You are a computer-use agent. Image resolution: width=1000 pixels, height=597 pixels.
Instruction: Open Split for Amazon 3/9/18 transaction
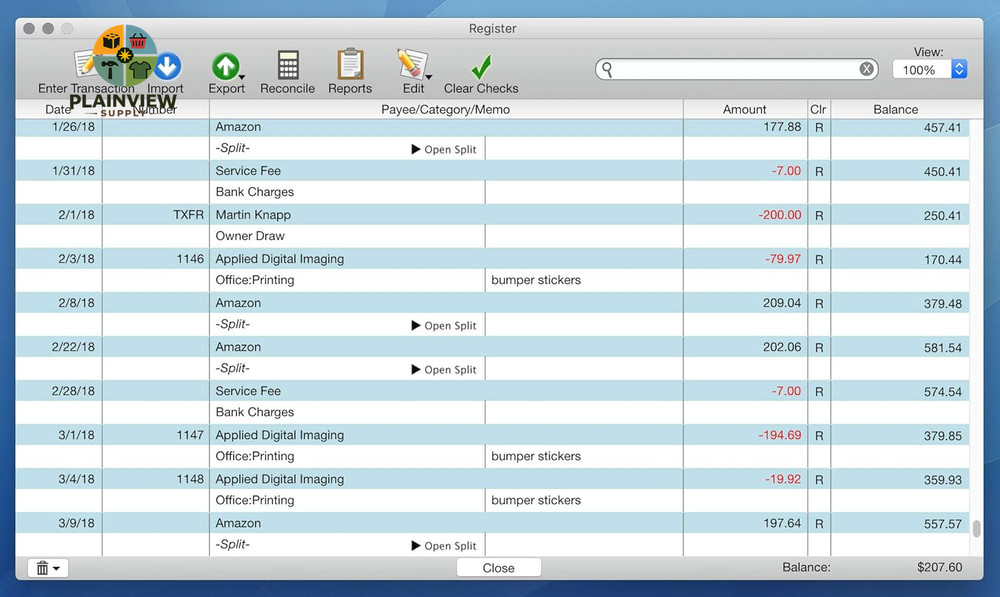pos(444,545)
